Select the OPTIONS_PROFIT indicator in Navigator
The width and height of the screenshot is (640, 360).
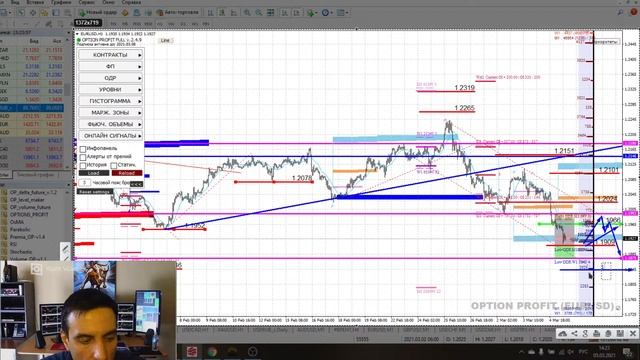(x=29, y=214)
